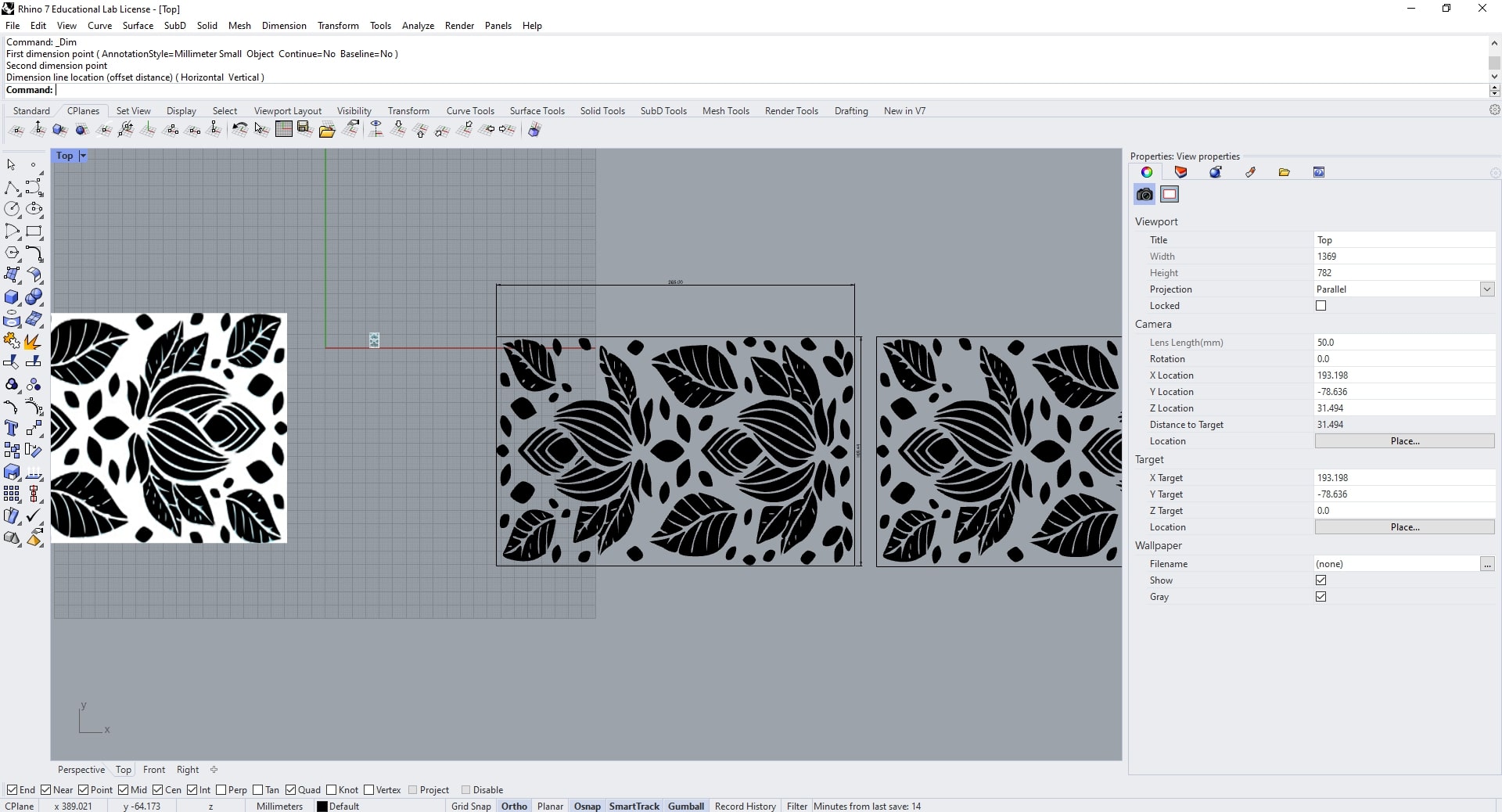This screenshot has height=812, width=1502.
Task: Open the Analyze menu
Action: click(418, 25)
